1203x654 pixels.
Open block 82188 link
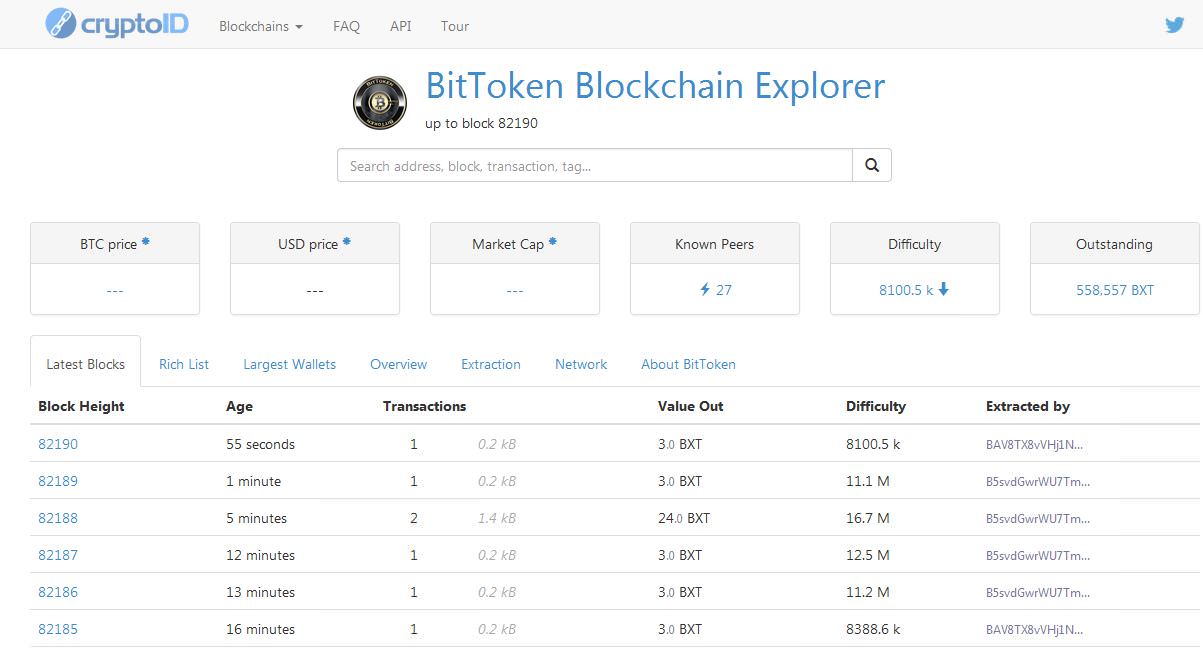[x=58, y=518]
